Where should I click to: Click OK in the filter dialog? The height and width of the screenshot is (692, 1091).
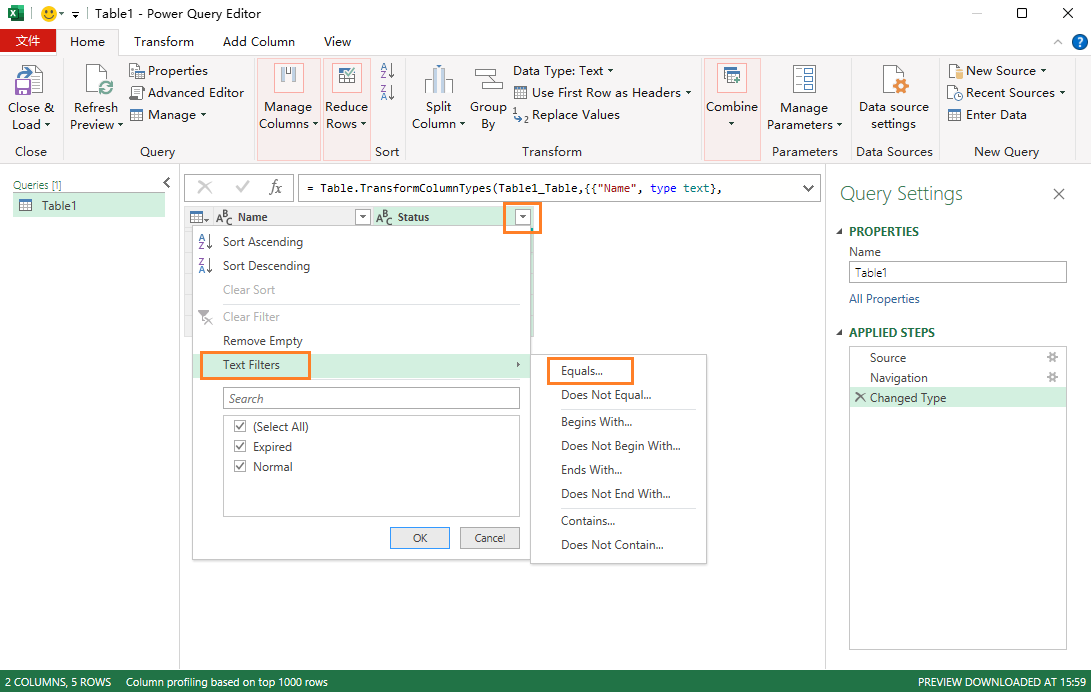tap(419, 537)
